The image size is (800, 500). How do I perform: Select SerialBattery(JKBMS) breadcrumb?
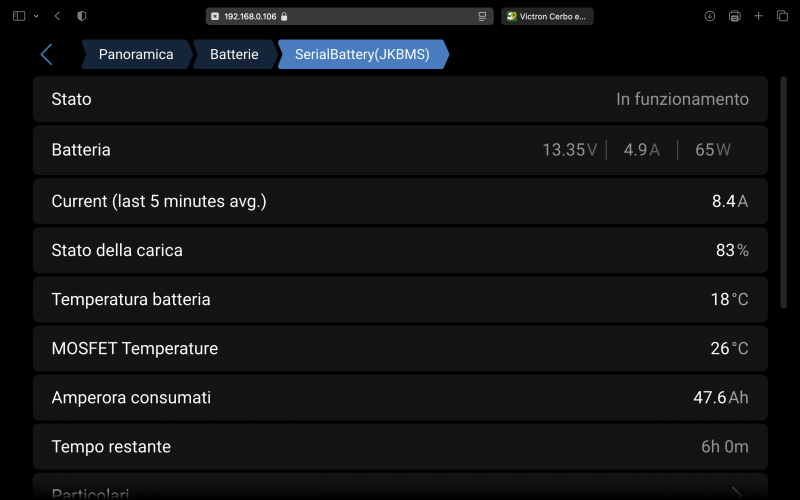pos(362,54)
